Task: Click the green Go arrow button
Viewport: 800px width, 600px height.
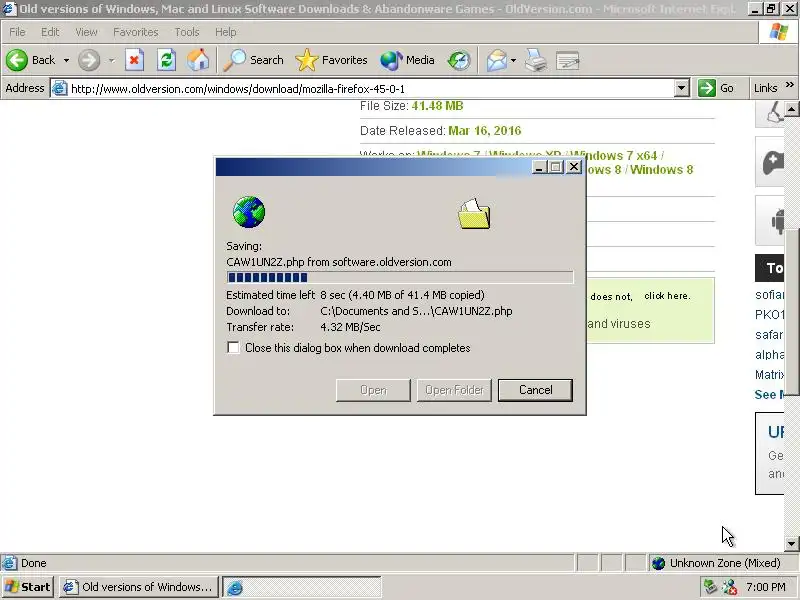Action: coord(707,88)
